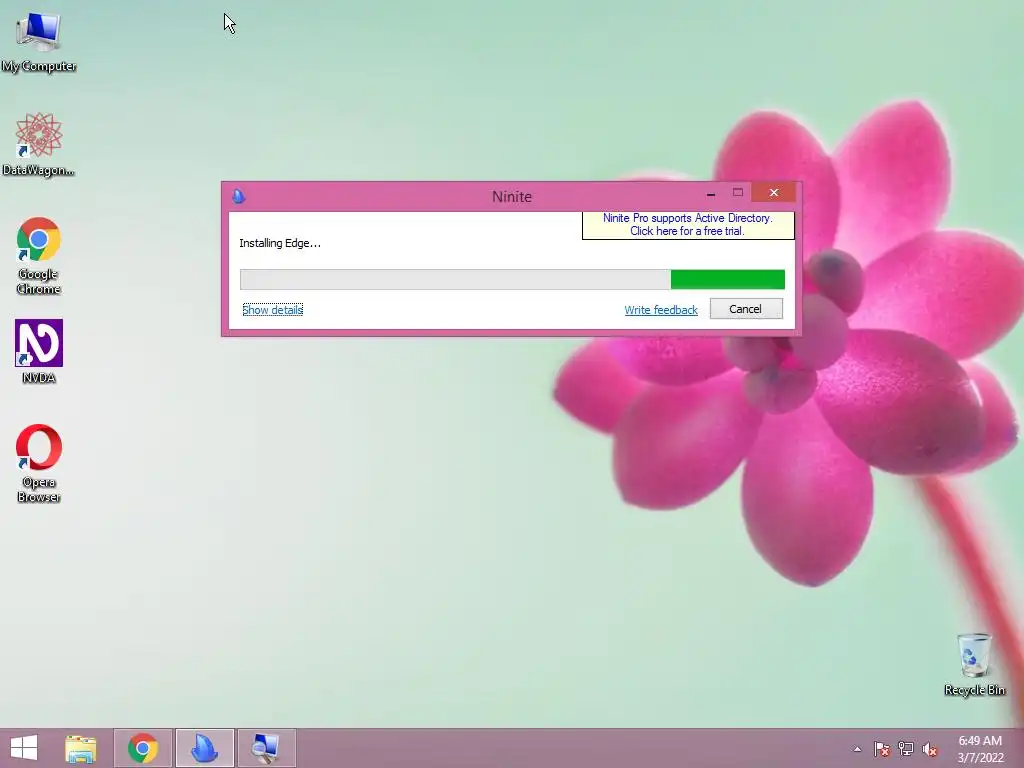Image resolution: width=1024 pixels, height=768 pixels.
Task: Open the computer magnifier taskbar app
Action: [266, 748]
